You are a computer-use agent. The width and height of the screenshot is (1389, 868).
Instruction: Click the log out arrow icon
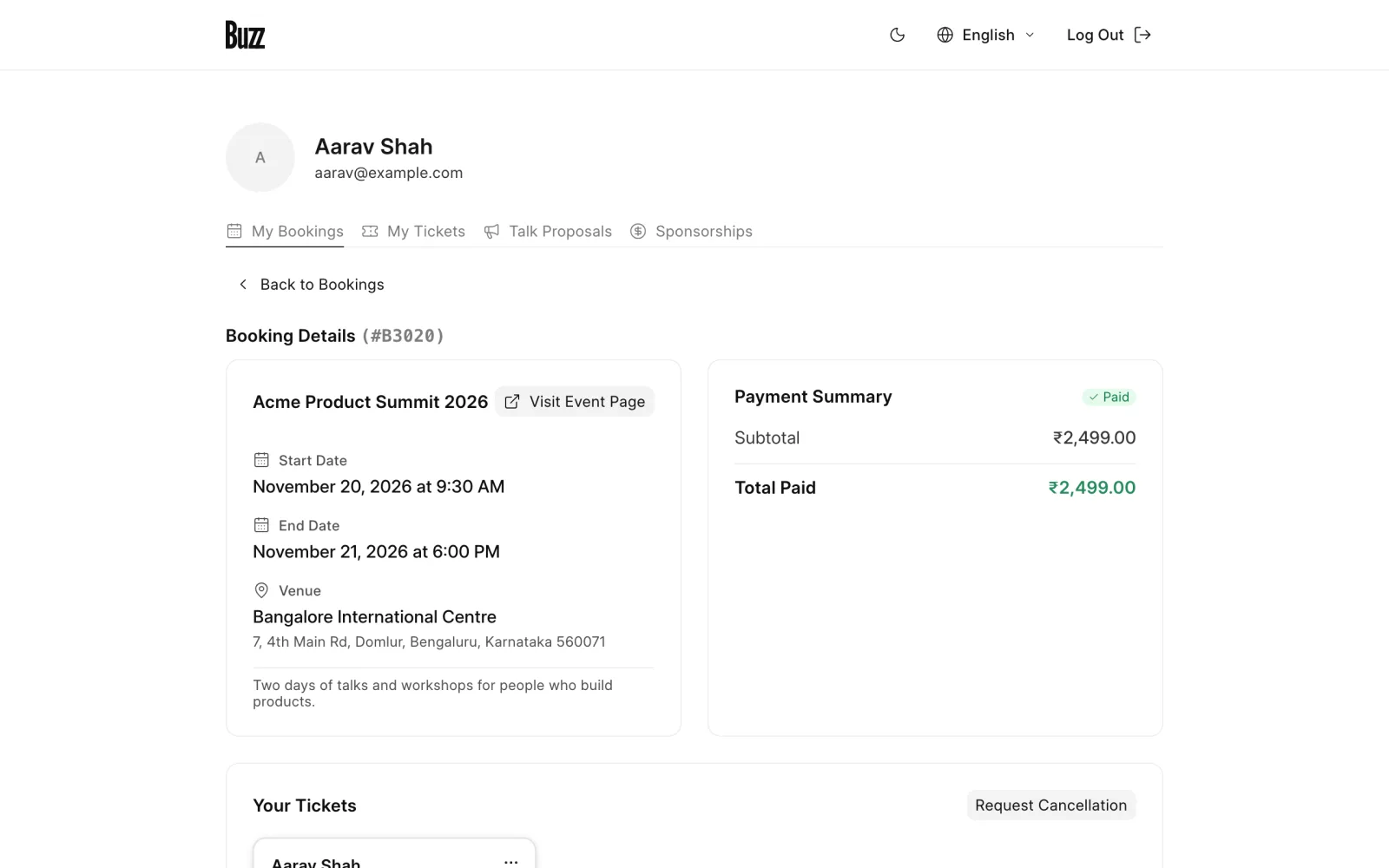tap(1142, 35)
